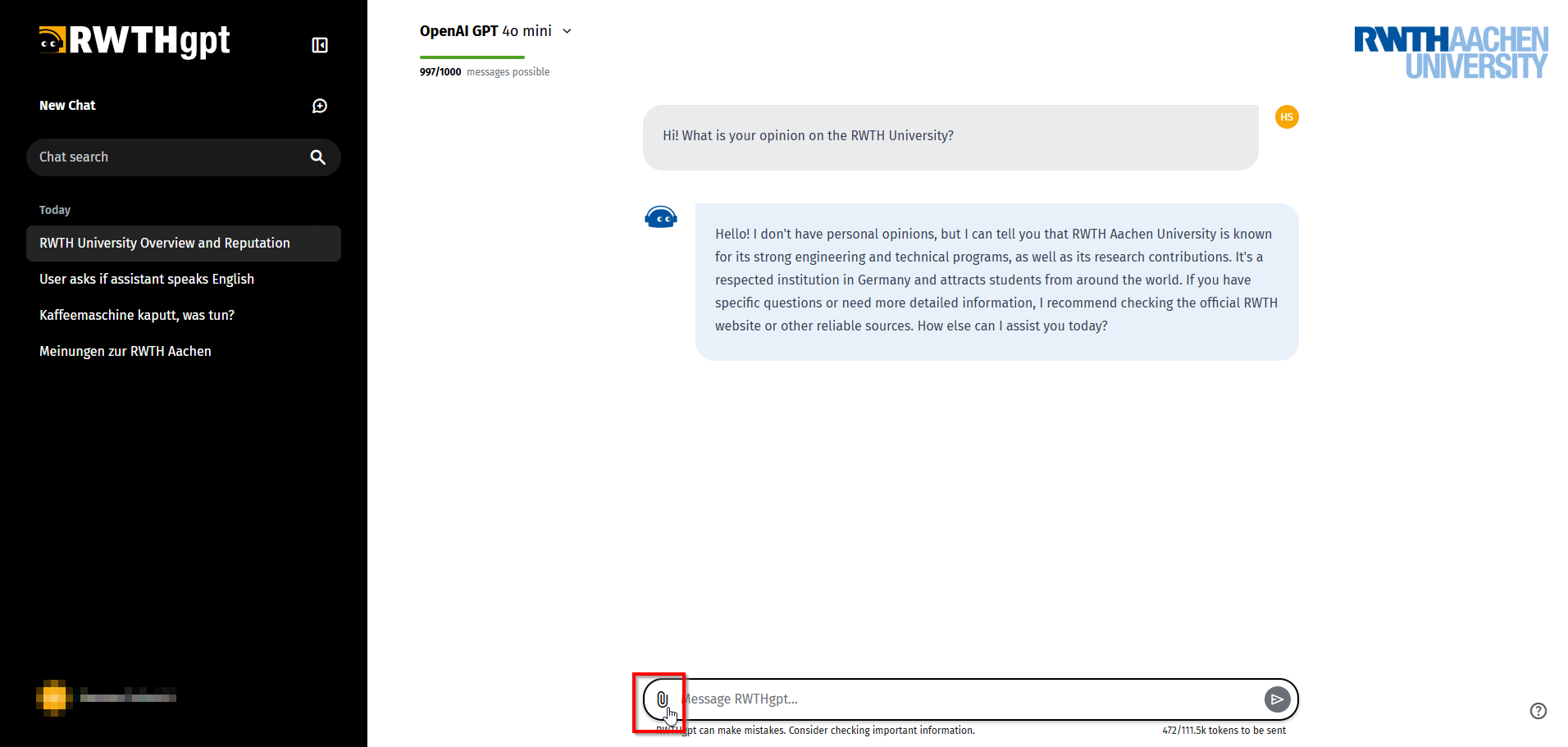This screenshot has height=747, width=1568.
Task: Click the 472/111.5k tokens to be sent text
Action: click(1224, 731)
